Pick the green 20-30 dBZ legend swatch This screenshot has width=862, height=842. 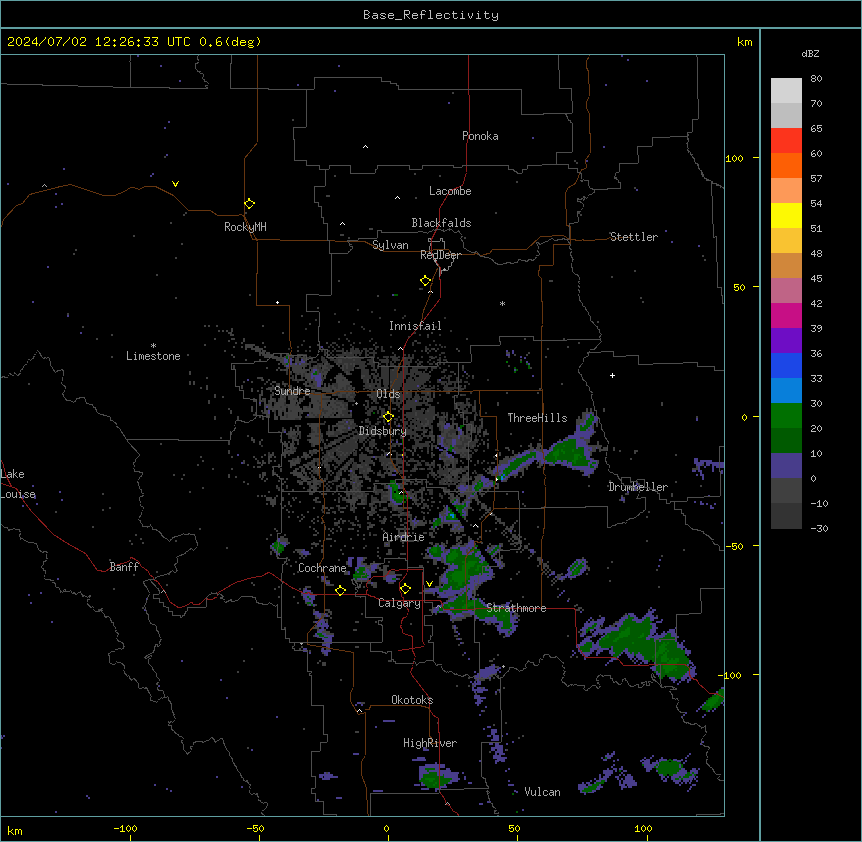(786, 416)
